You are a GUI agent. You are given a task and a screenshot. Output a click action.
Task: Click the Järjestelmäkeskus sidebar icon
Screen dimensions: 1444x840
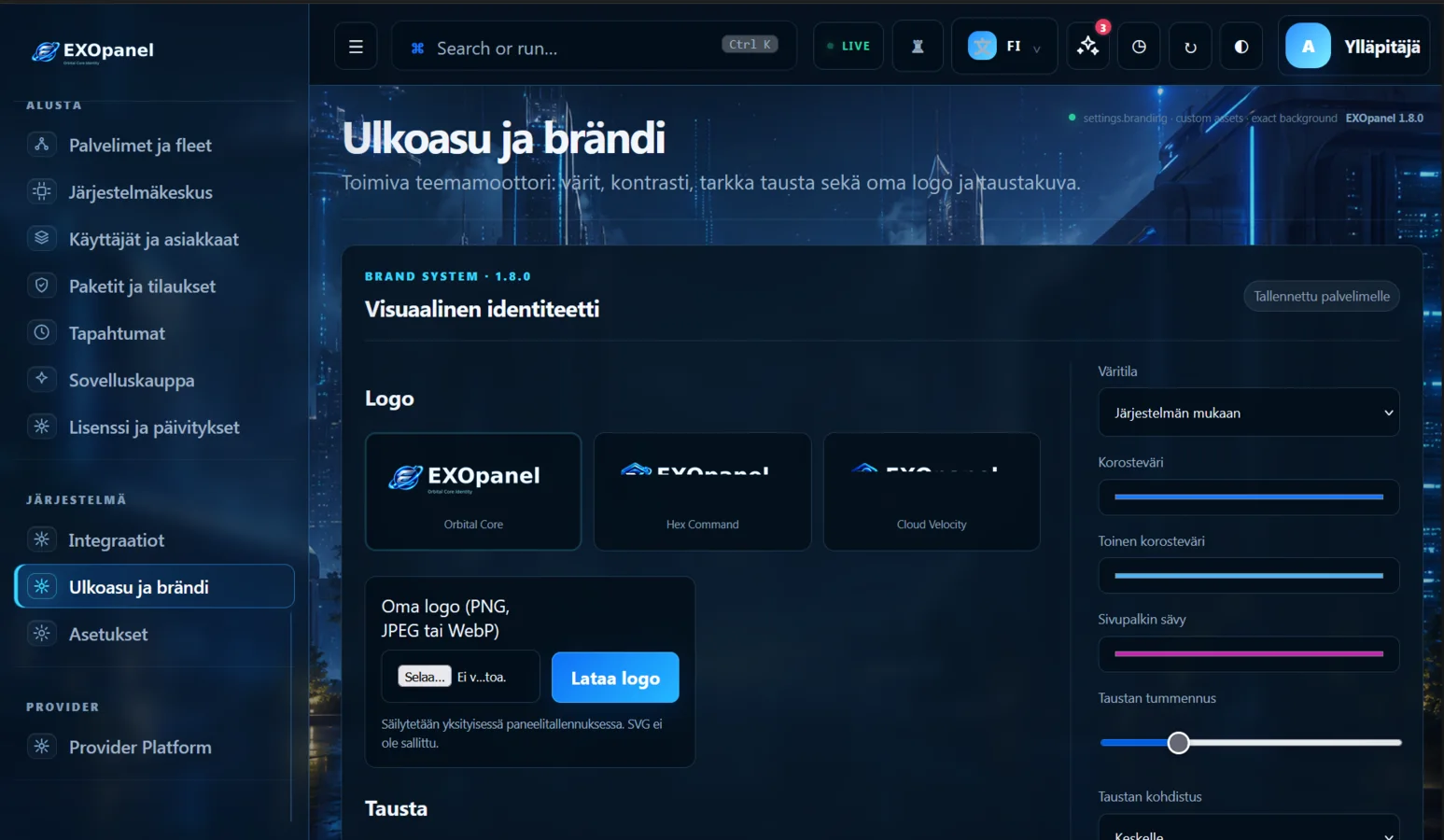(x=42, y=191)
